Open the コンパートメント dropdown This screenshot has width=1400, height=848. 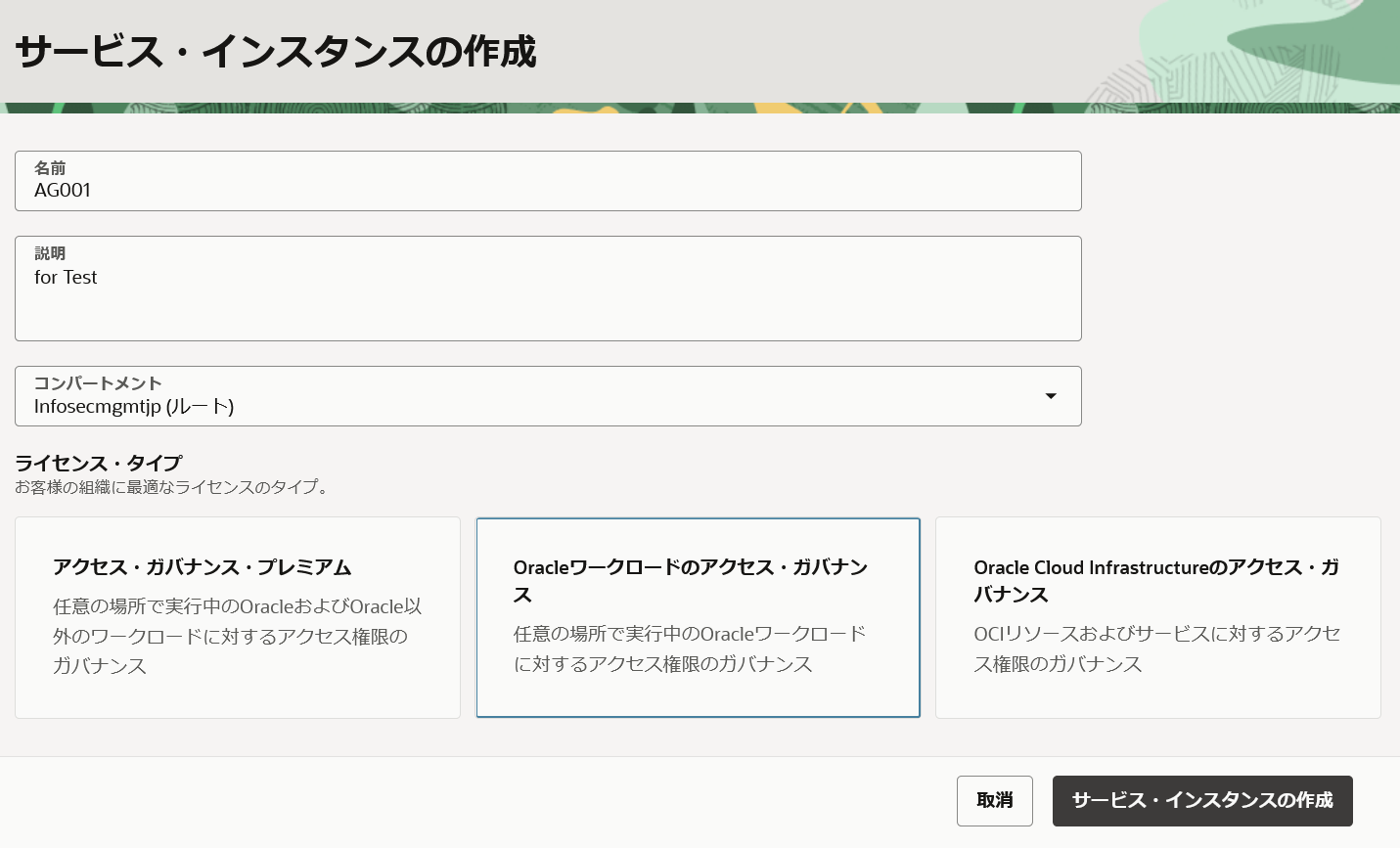[x=548, y=396]
